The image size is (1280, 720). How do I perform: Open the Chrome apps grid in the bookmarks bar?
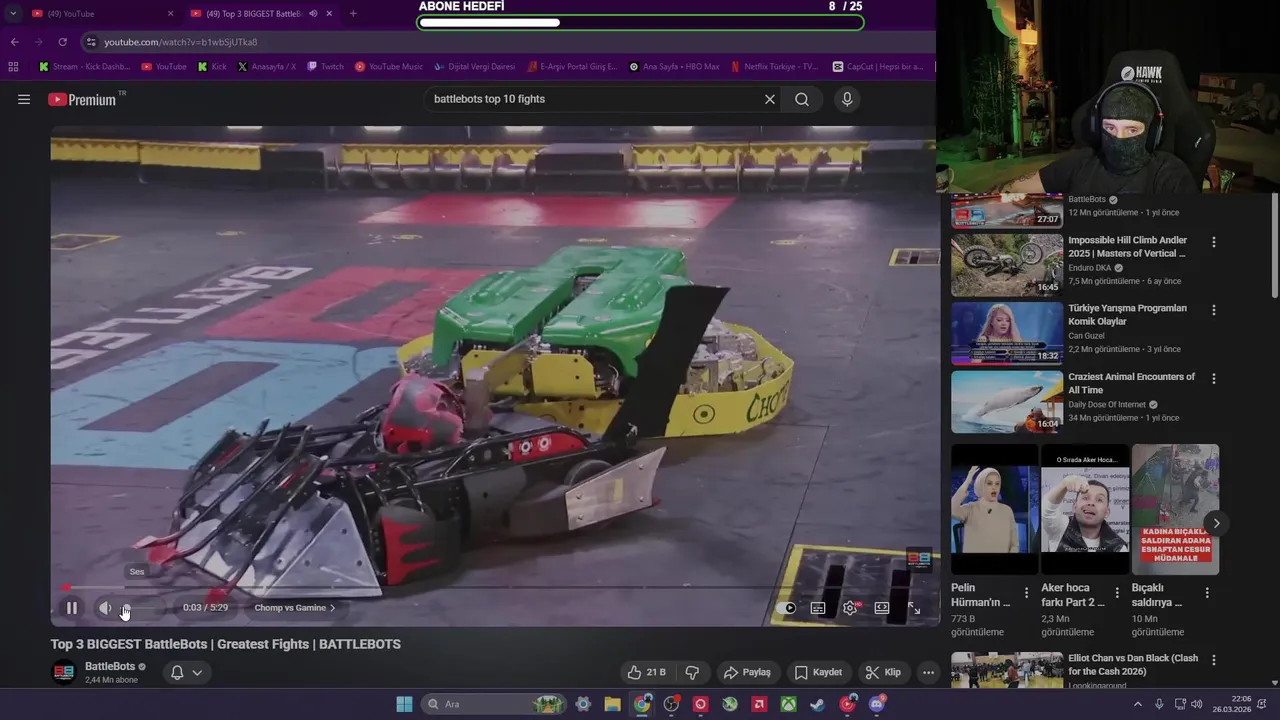[x=13, y=67]
